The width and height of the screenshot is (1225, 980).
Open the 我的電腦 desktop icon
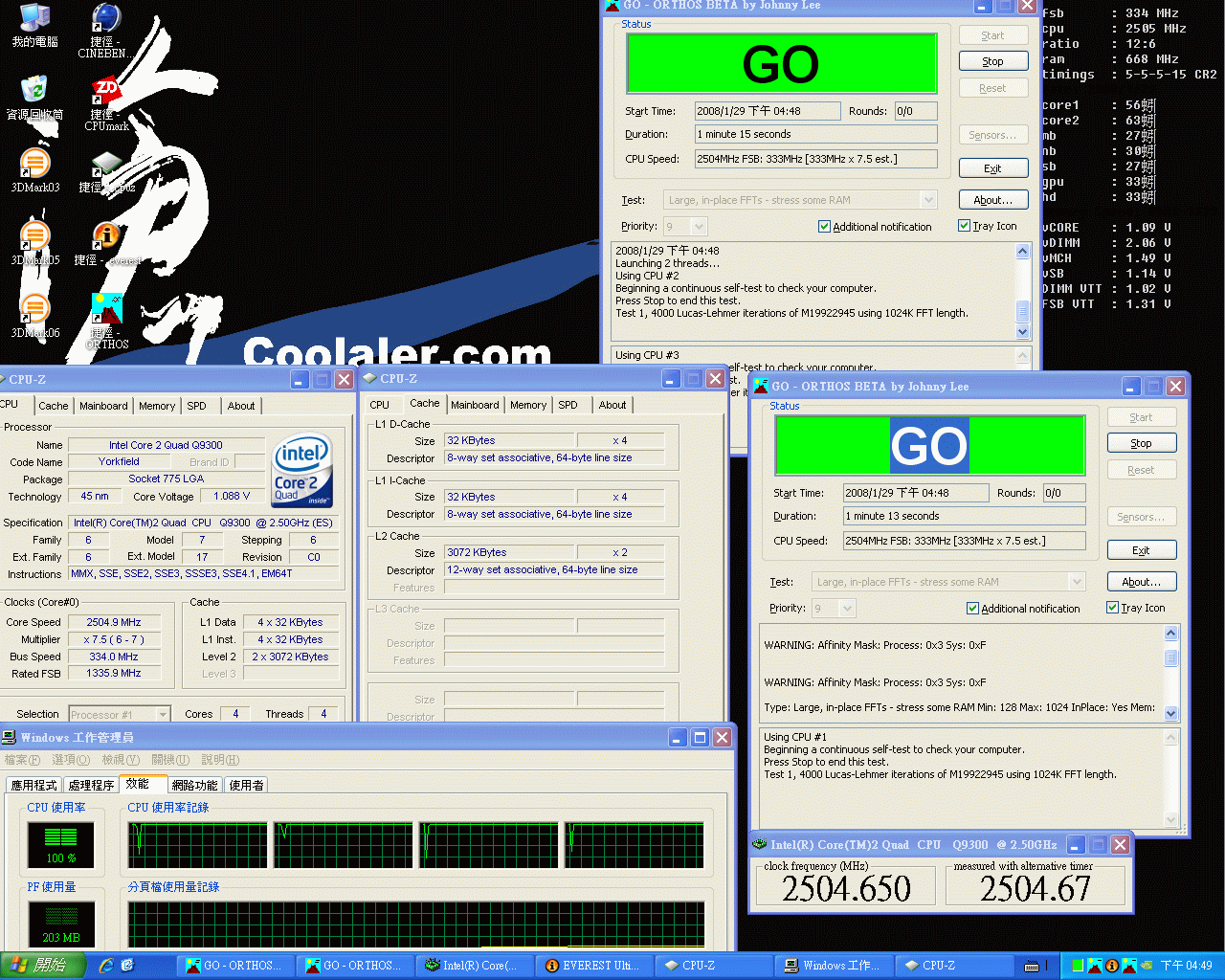point(34,26)
